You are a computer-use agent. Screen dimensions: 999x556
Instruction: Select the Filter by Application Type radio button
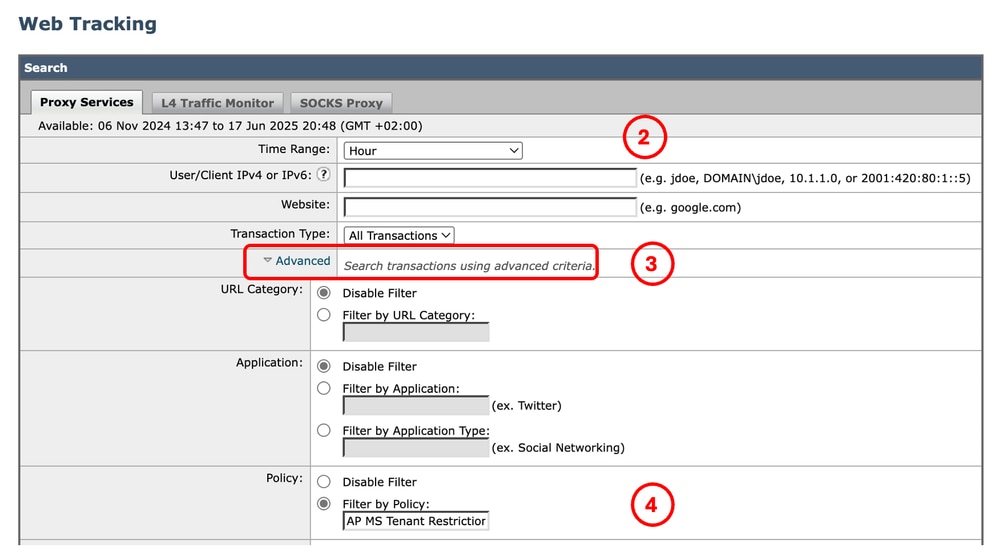point(324,431)
